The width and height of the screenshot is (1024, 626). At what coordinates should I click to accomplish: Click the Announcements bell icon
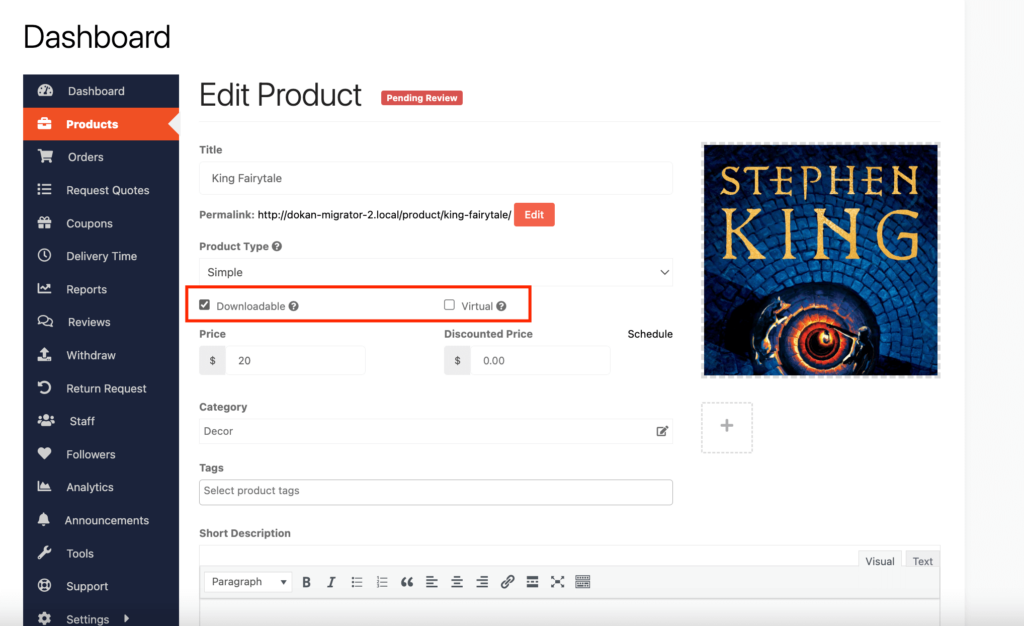(44, 520)
